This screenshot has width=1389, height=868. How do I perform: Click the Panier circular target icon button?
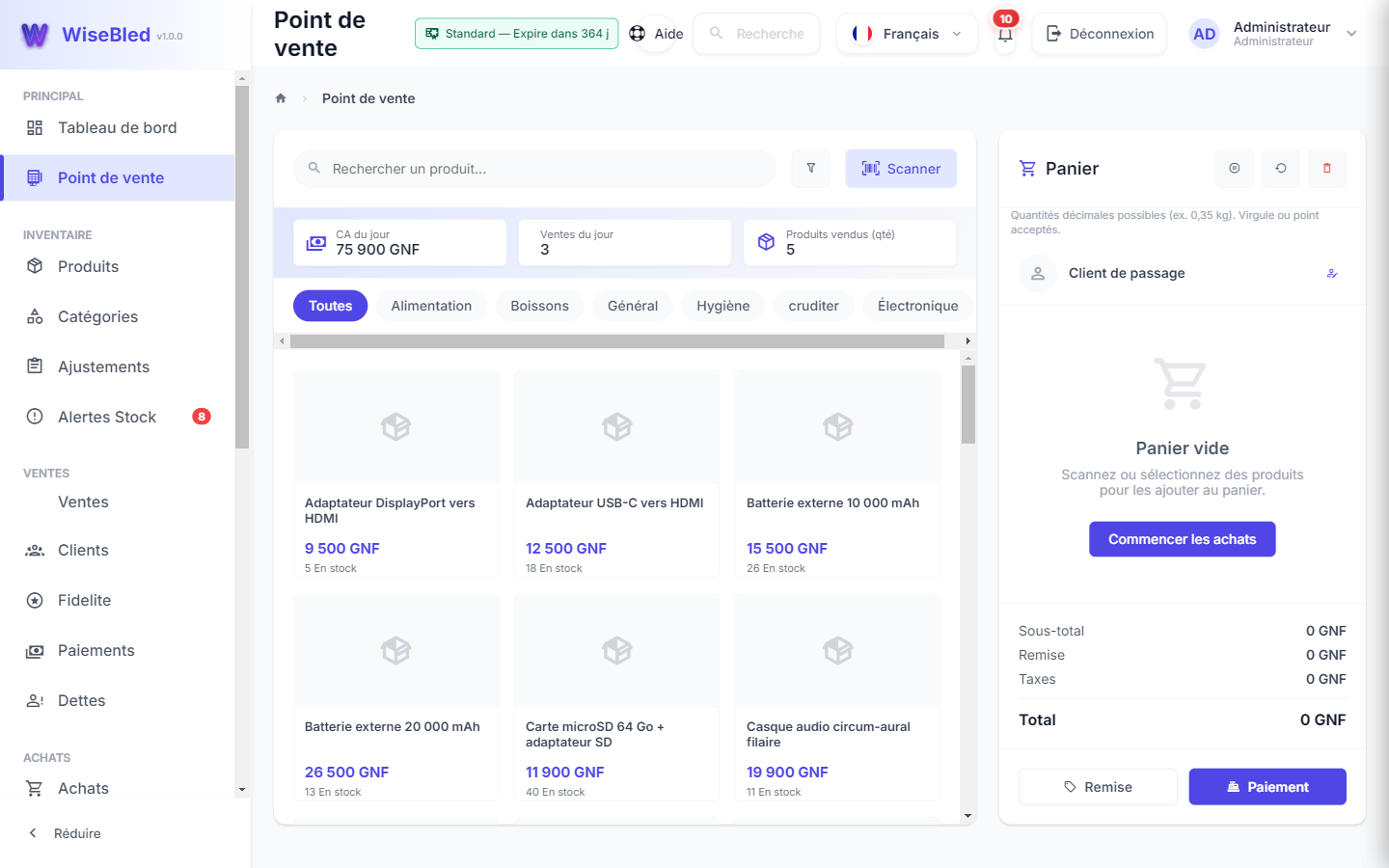(x=1235, y=169)
